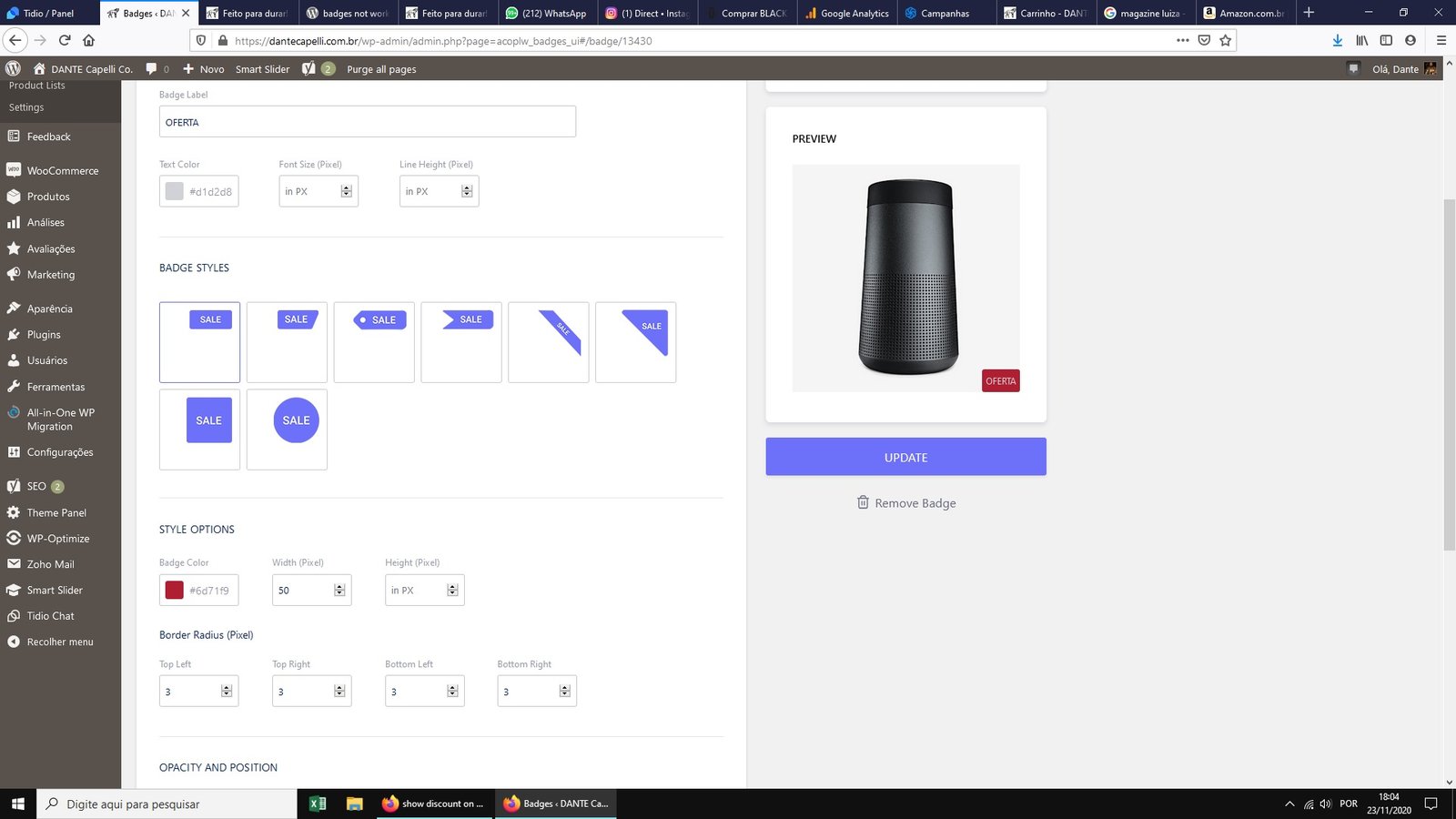Adjust the Font Size spinner arrows
The image size is (1456, 819).
pyautogui.click(x=347, y=191)
